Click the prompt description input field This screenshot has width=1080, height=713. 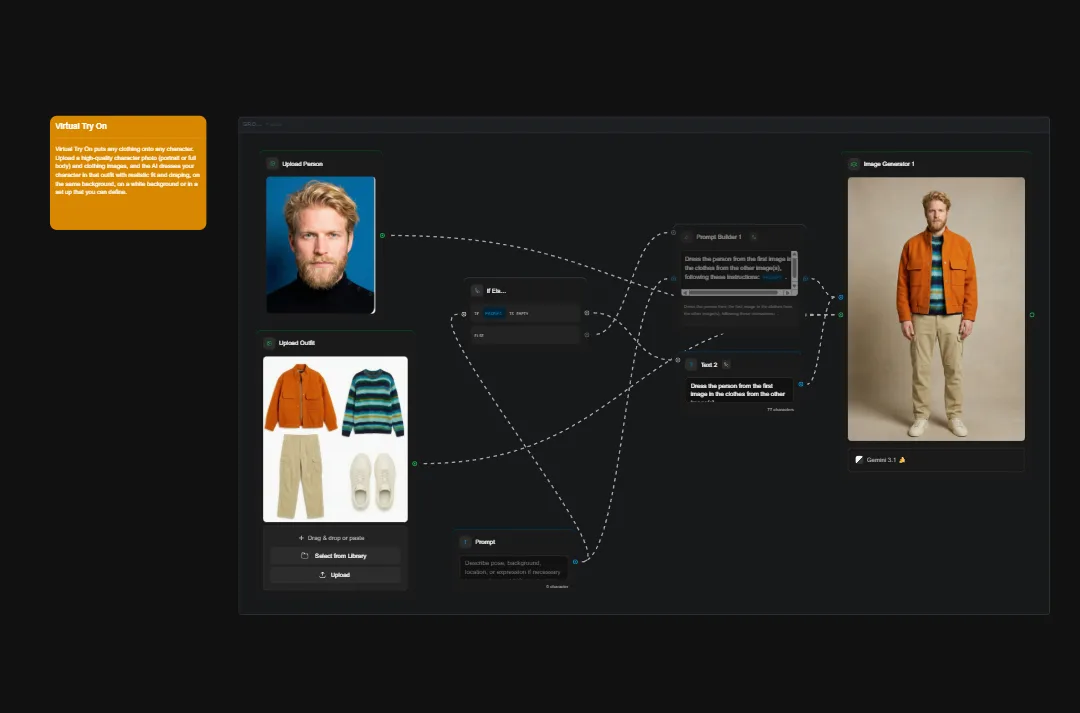(513, 568)
